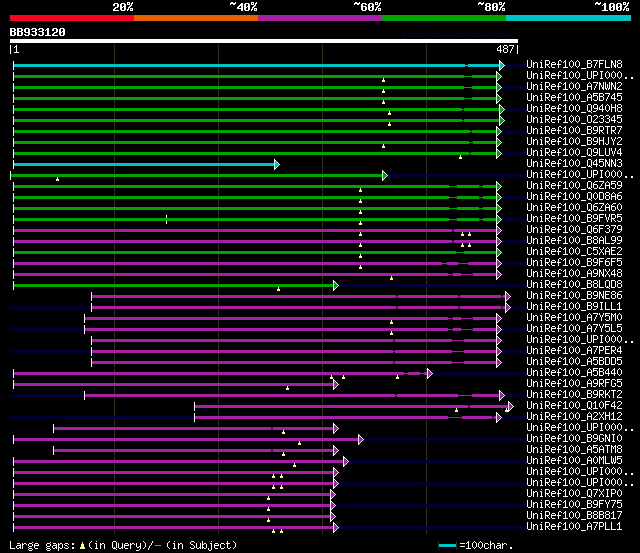The width and height of the screenshot is (640, 553).
Task: Click the purple arrowhead ending the A5ATM8 alignment
Action: coord(336,451)
